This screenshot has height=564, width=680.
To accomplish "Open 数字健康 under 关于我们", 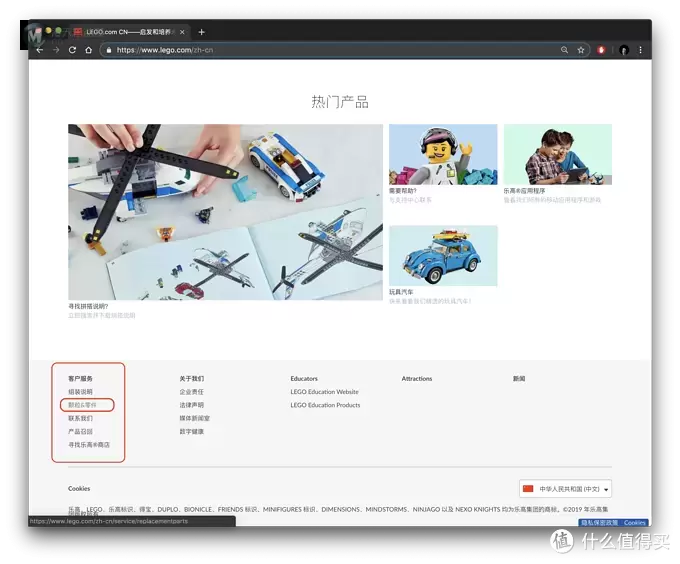I will click(192, 431).
